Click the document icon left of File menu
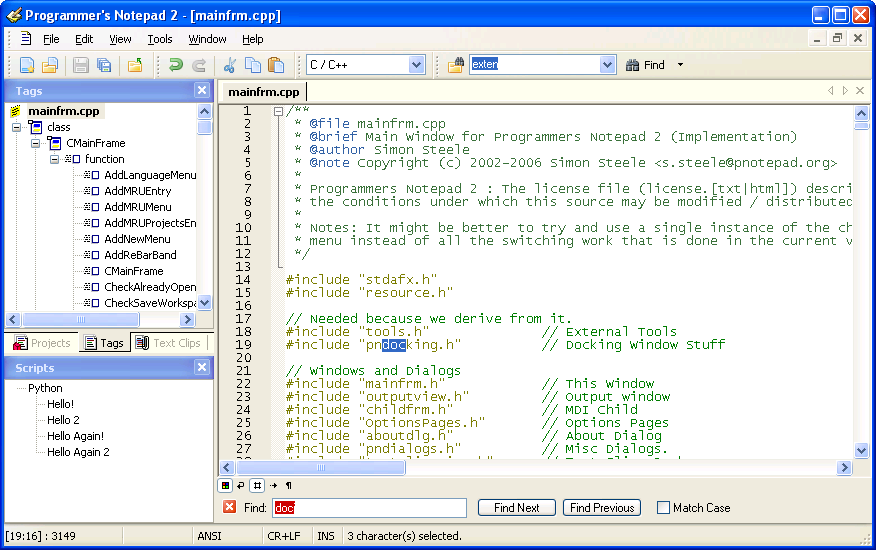This screenshot has height=550, width=876. 26,39
